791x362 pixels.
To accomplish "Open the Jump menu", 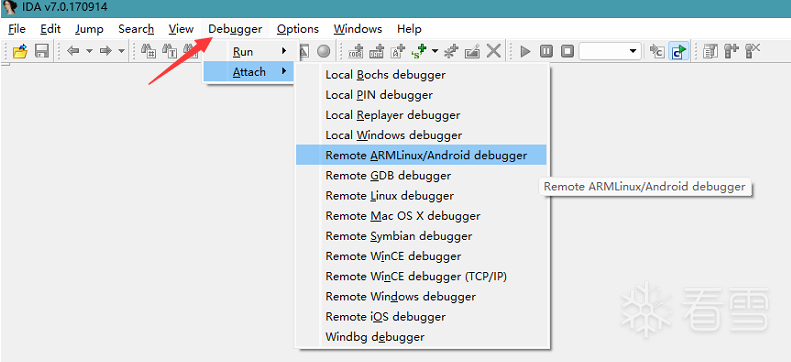I will tap(89, 29).
